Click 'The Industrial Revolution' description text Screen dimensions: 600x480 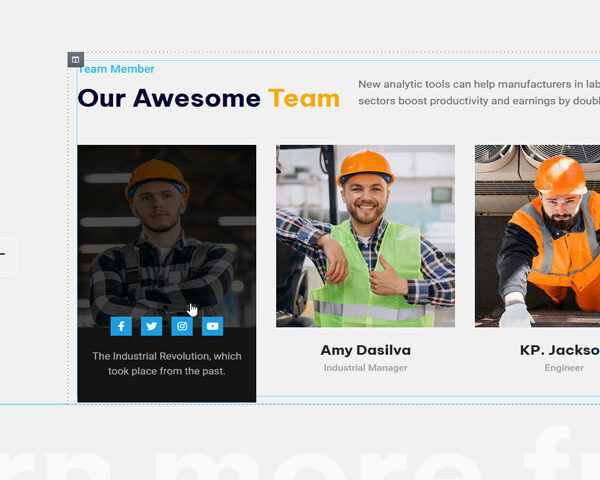point(166,363)
